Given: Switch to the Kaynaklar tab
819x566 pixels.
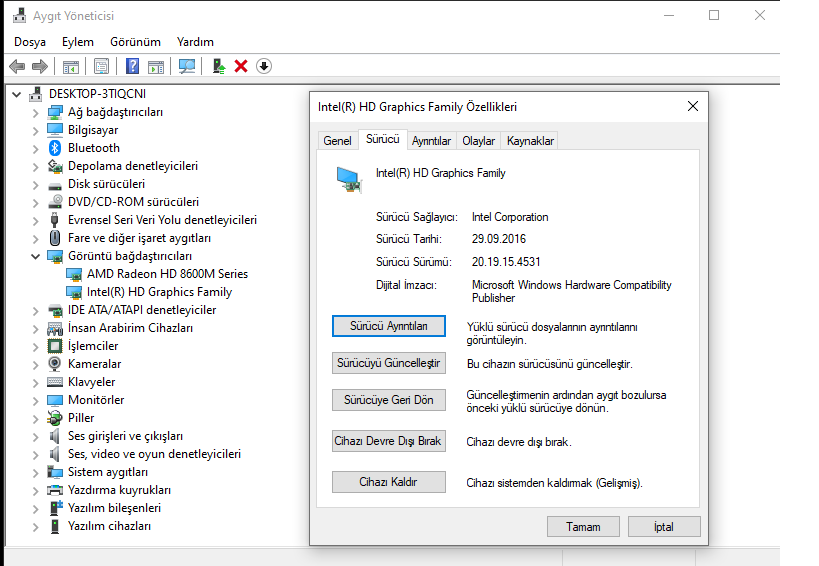Looking at the screenshot, I should coord(530,141).
